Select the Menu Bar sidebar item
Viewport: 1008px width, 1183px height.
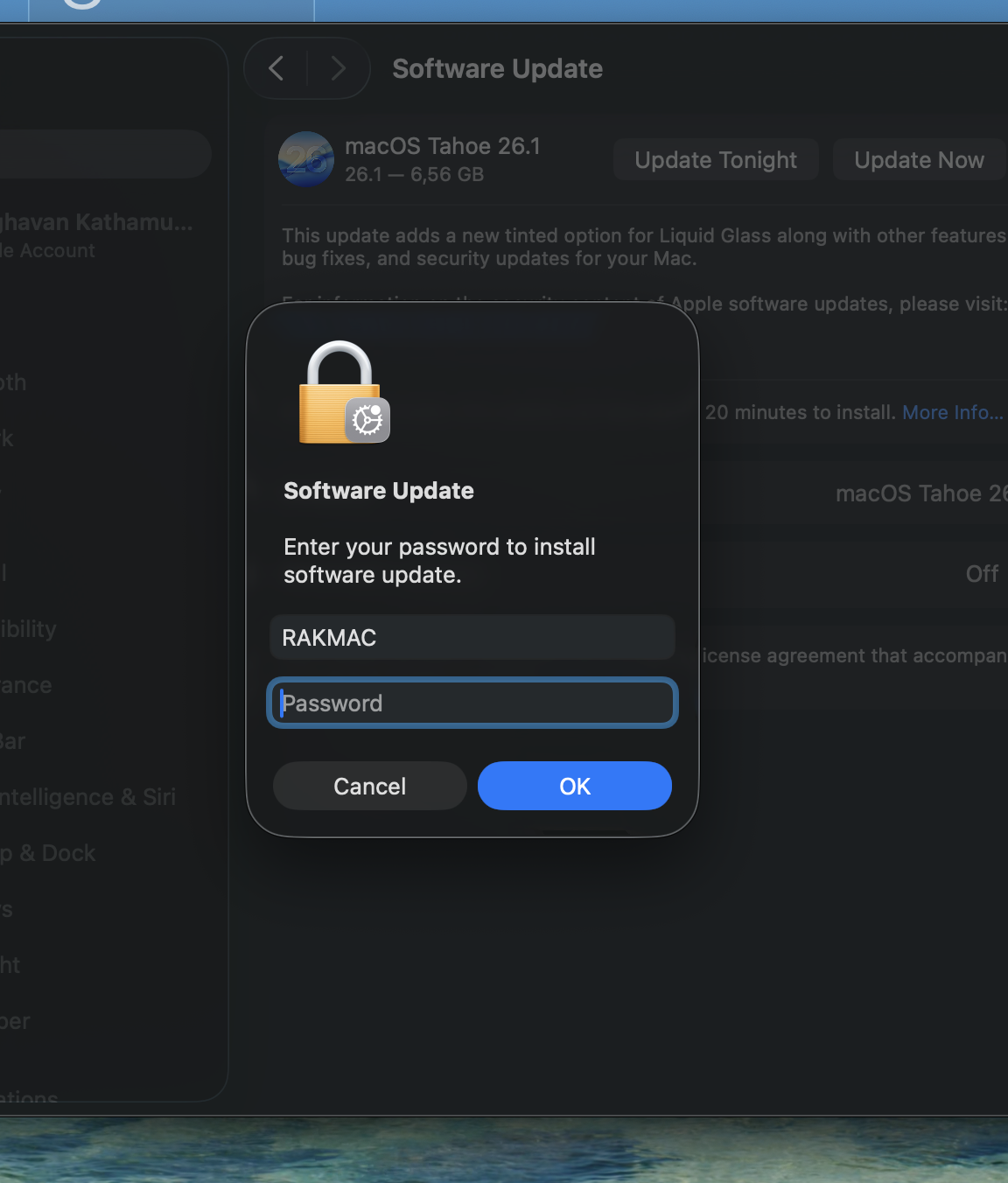point(13,741)
